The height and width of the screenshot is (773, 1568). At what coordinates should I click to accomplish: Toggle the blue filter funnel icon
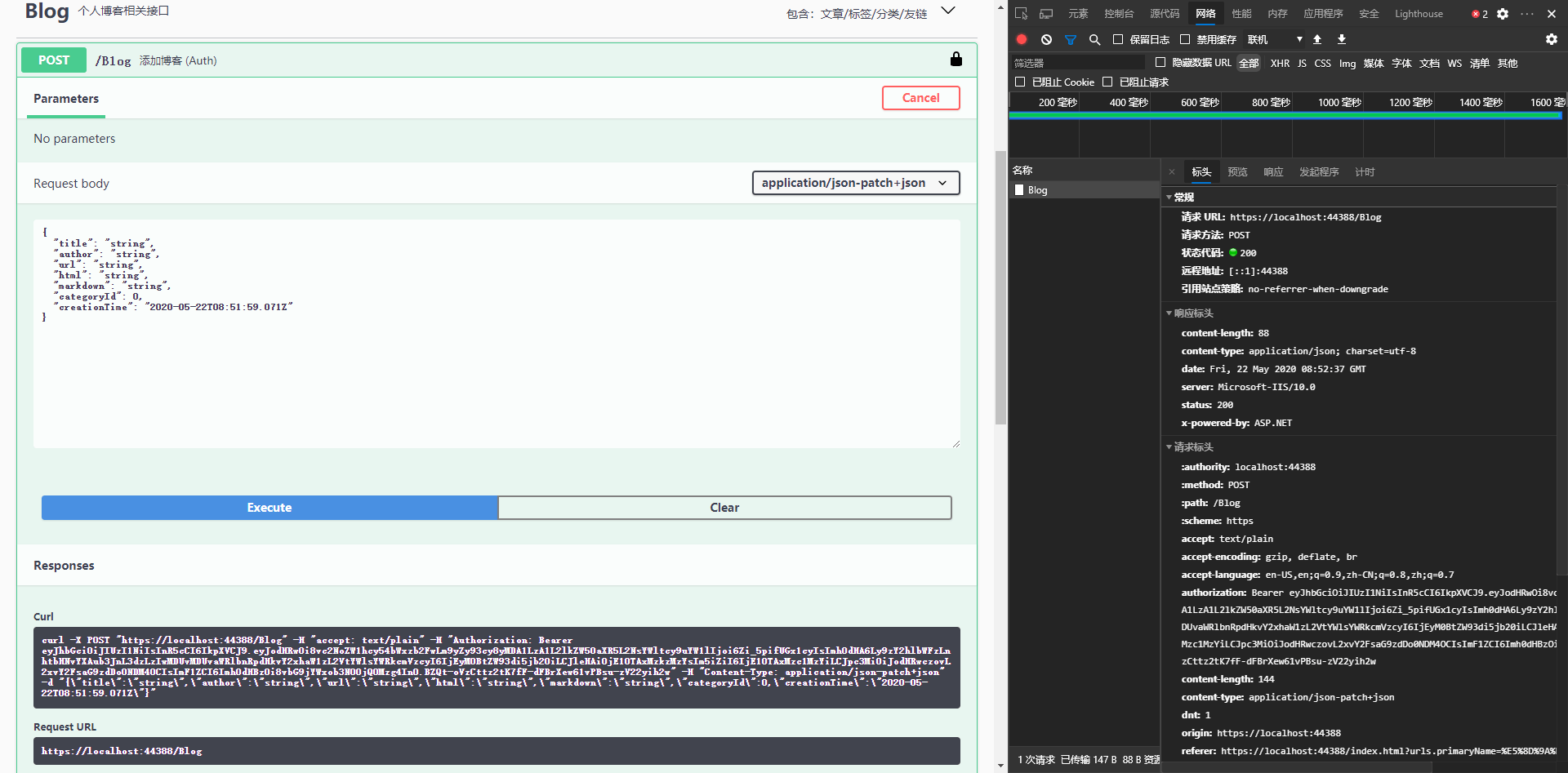[x=1071, y=39]
